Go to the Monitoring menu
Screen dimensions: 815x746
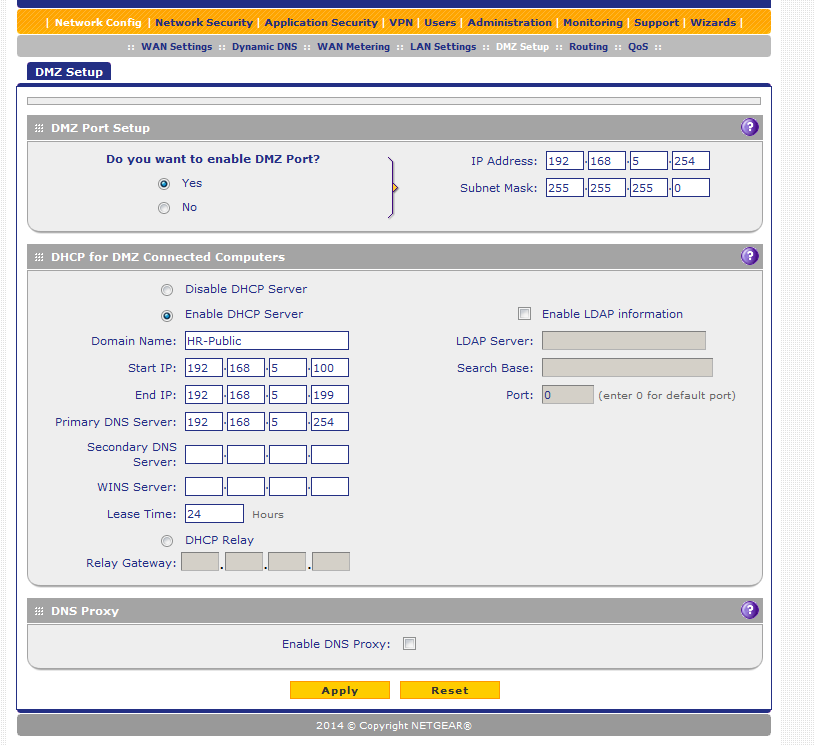pos(592,22)
